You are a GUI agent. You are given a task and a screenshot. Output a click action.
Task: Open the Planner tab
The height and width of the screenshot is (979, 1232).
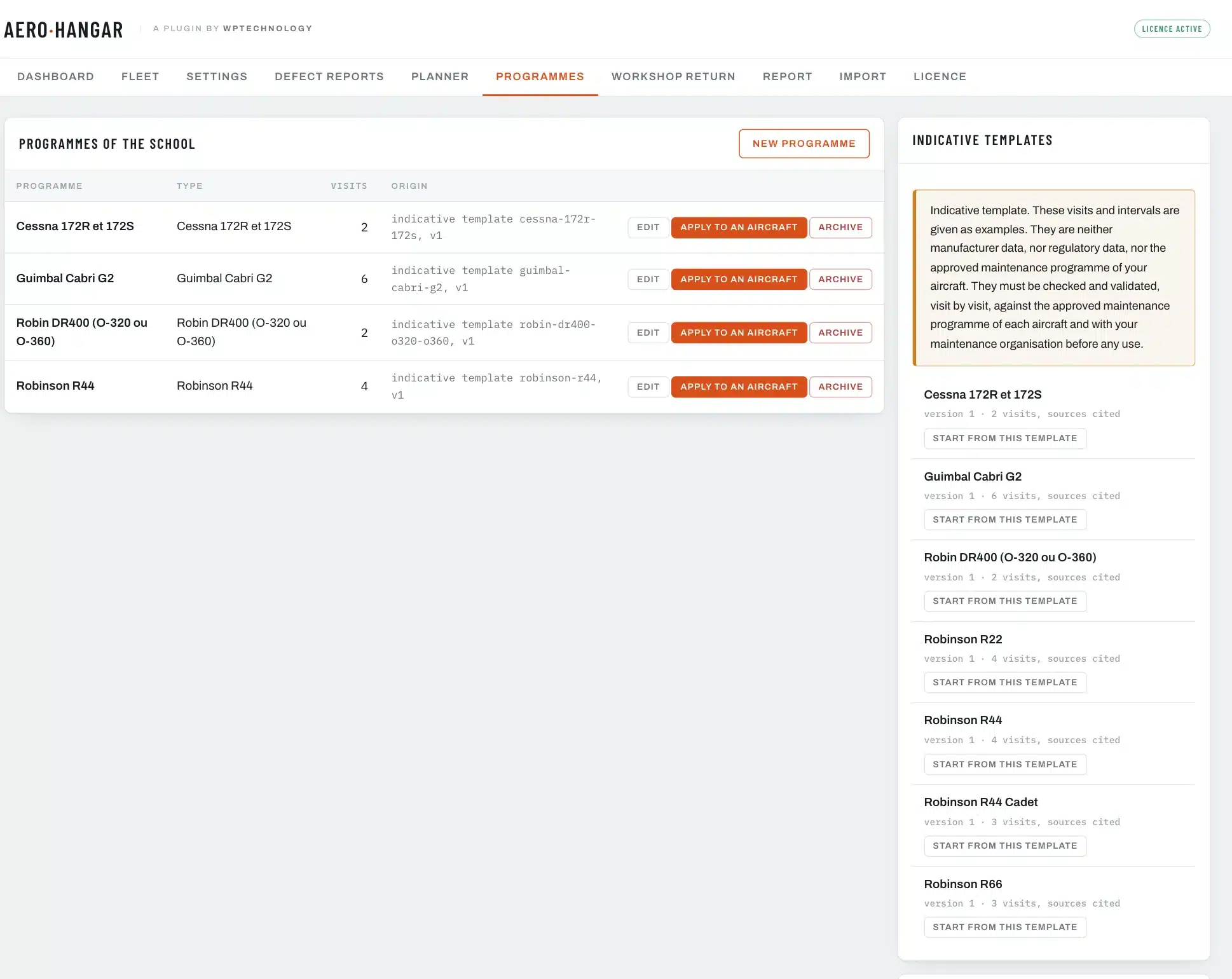pyautogui.click(x=440, y=76)
